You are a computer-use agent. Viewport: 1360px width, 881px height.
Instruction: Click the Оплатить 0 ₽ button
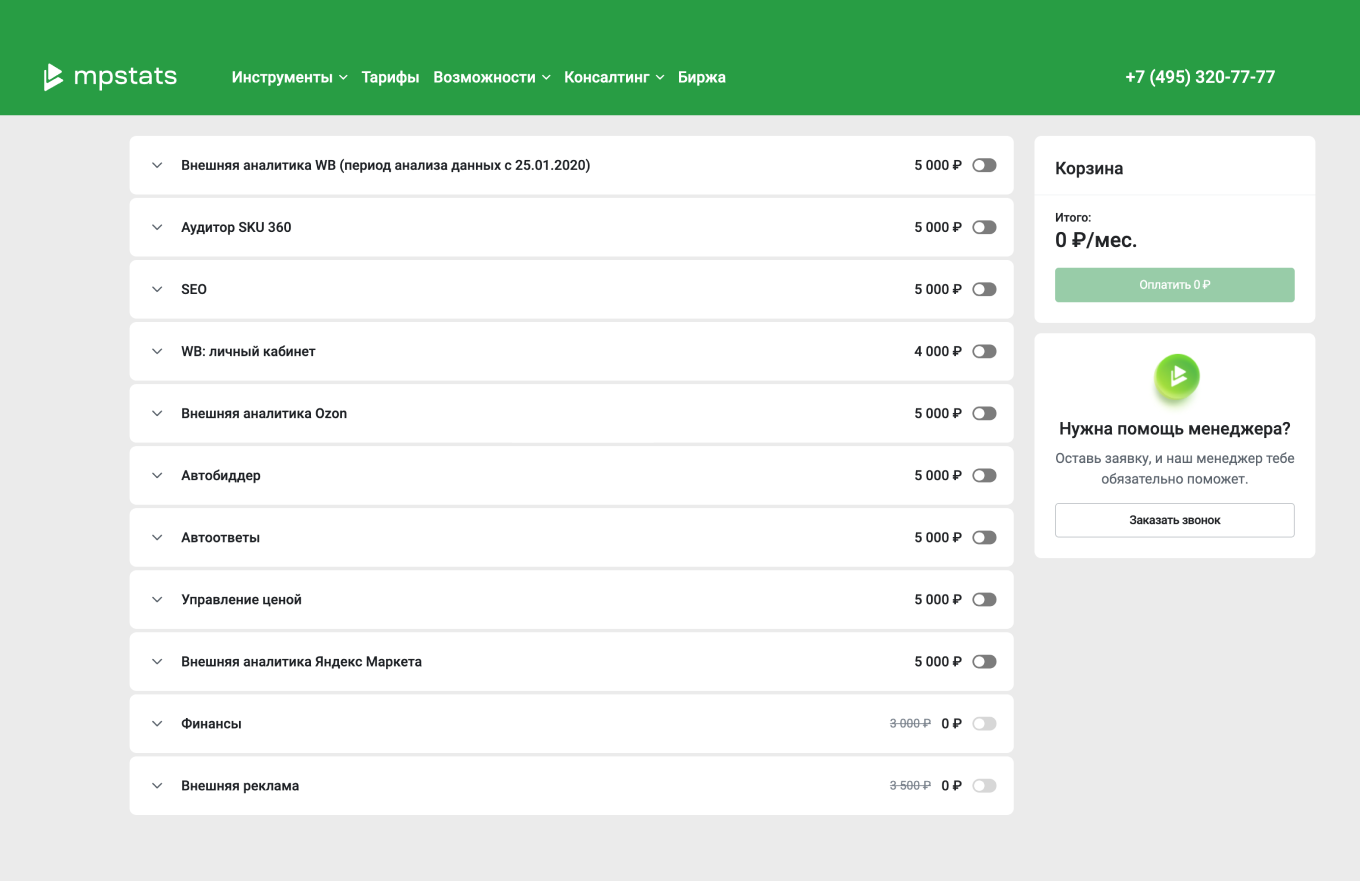pyautogui.click(x=1174, y=285)
